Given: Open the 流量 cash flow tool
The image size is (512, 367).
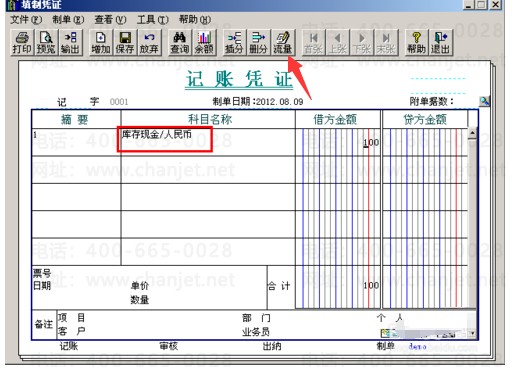Looking at the screenshot, I should click(283, 43).
